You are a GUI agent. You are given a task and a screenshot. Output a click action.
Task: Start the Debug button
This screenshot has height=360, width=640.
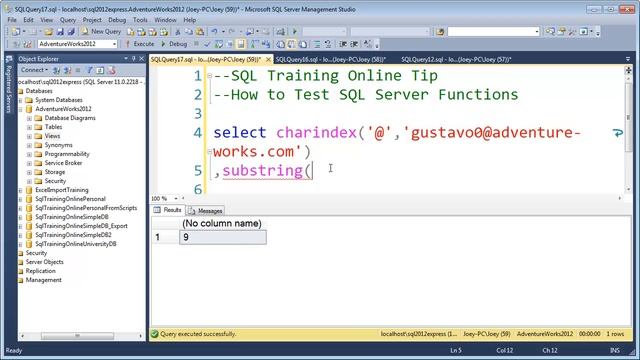tap(174, 44)
